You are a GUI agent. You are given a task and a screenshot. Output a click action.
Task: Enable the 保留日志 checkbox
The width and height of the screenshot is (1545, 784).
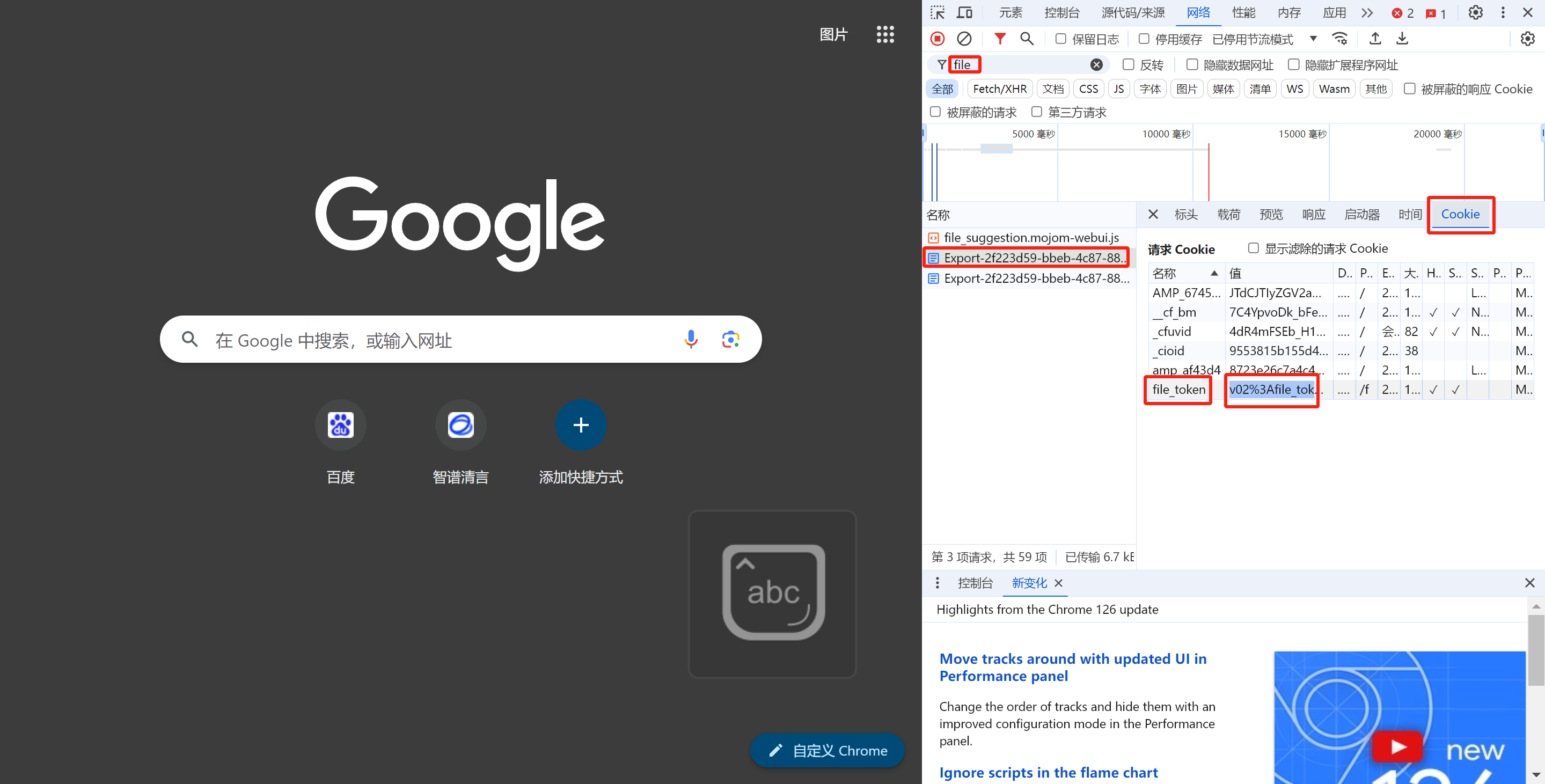point(1060,39)
